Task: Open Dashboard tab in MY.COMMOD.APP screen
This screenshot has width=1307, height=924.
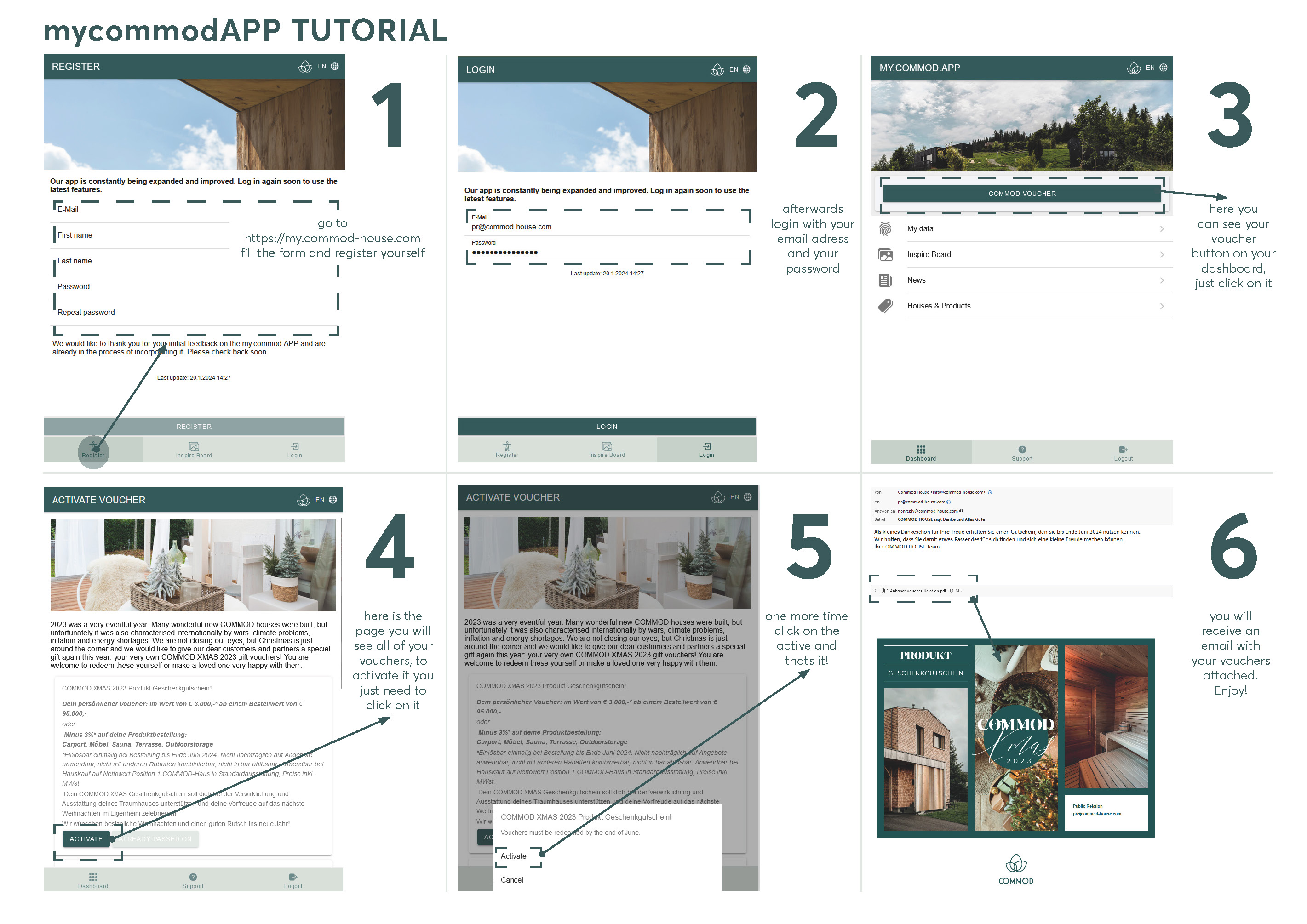Action: tap(921, 453)
